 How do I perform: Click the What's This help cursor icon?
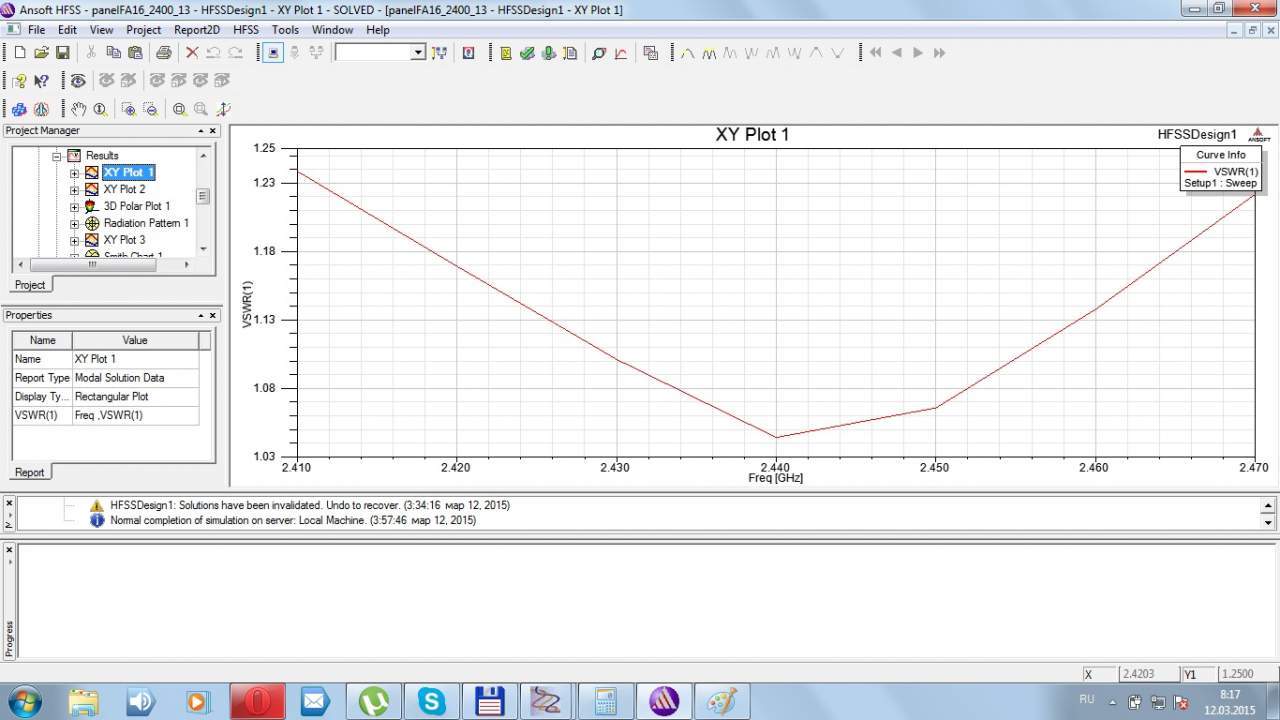[41, 81]
